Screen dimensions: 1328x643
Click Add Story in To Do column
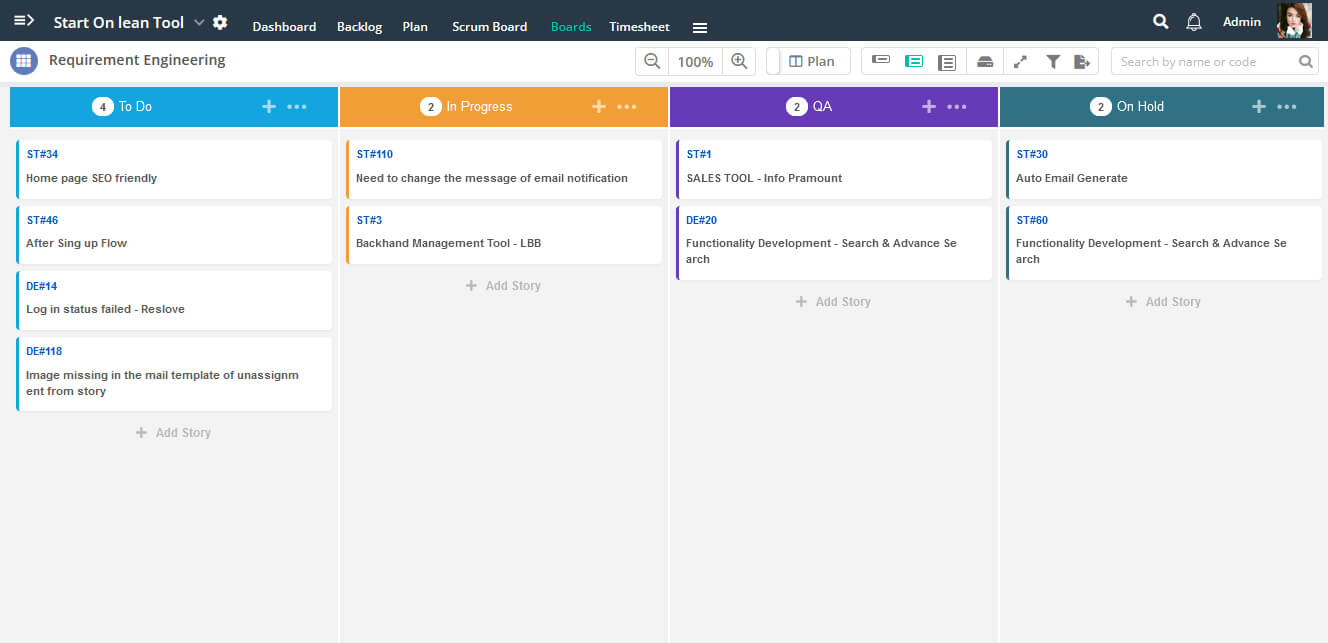(x=173, y=433)
